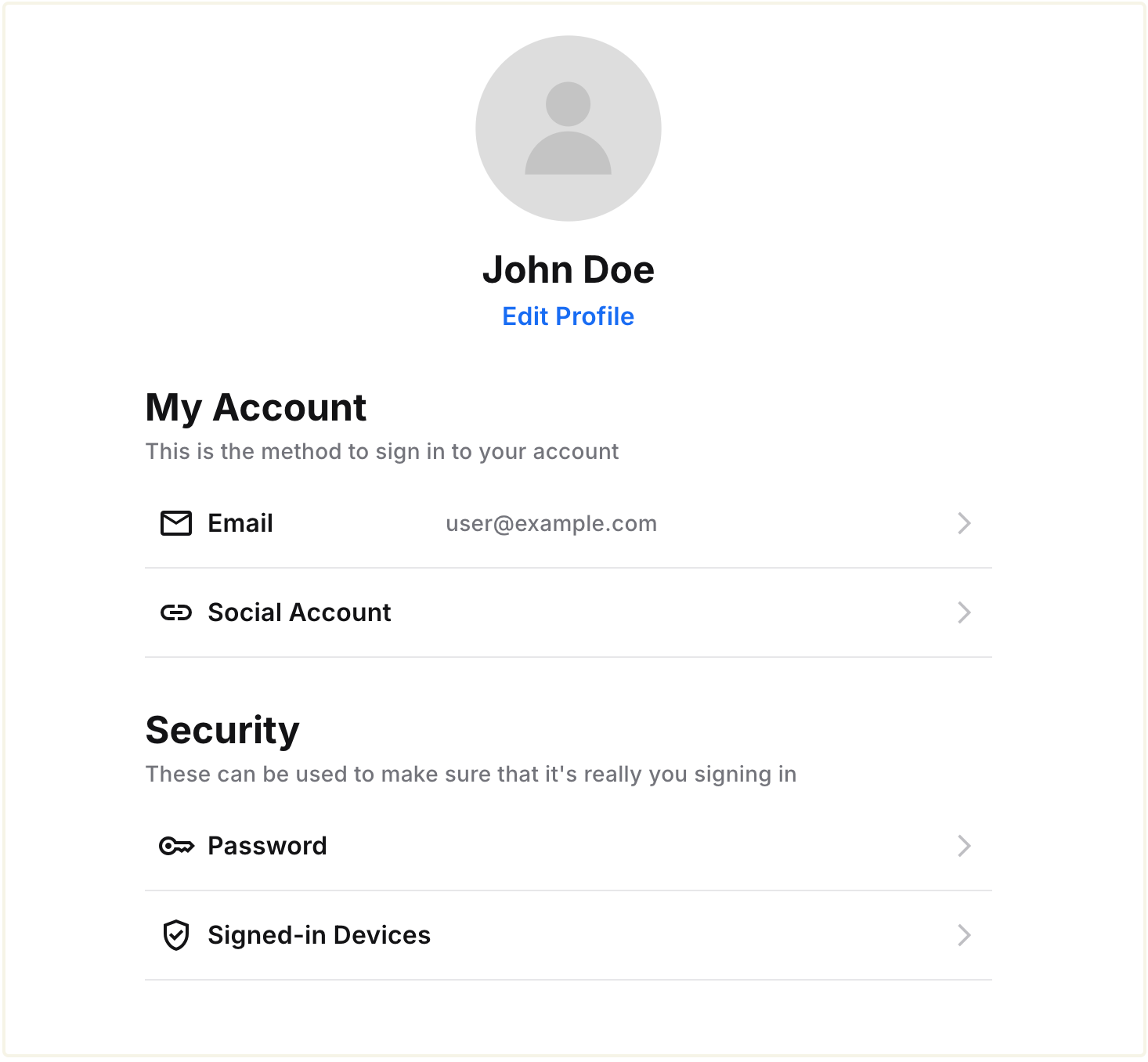Expand the Password row chevron arrow
The width and height of the screenshot is (1148, 1062).
click(964, 846)
